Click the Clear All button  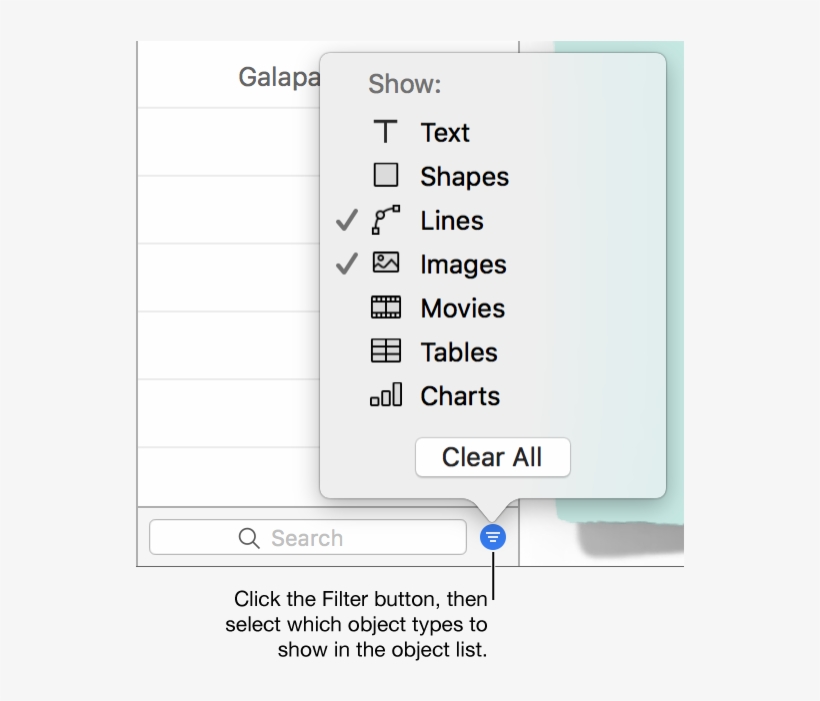(492, 457)
